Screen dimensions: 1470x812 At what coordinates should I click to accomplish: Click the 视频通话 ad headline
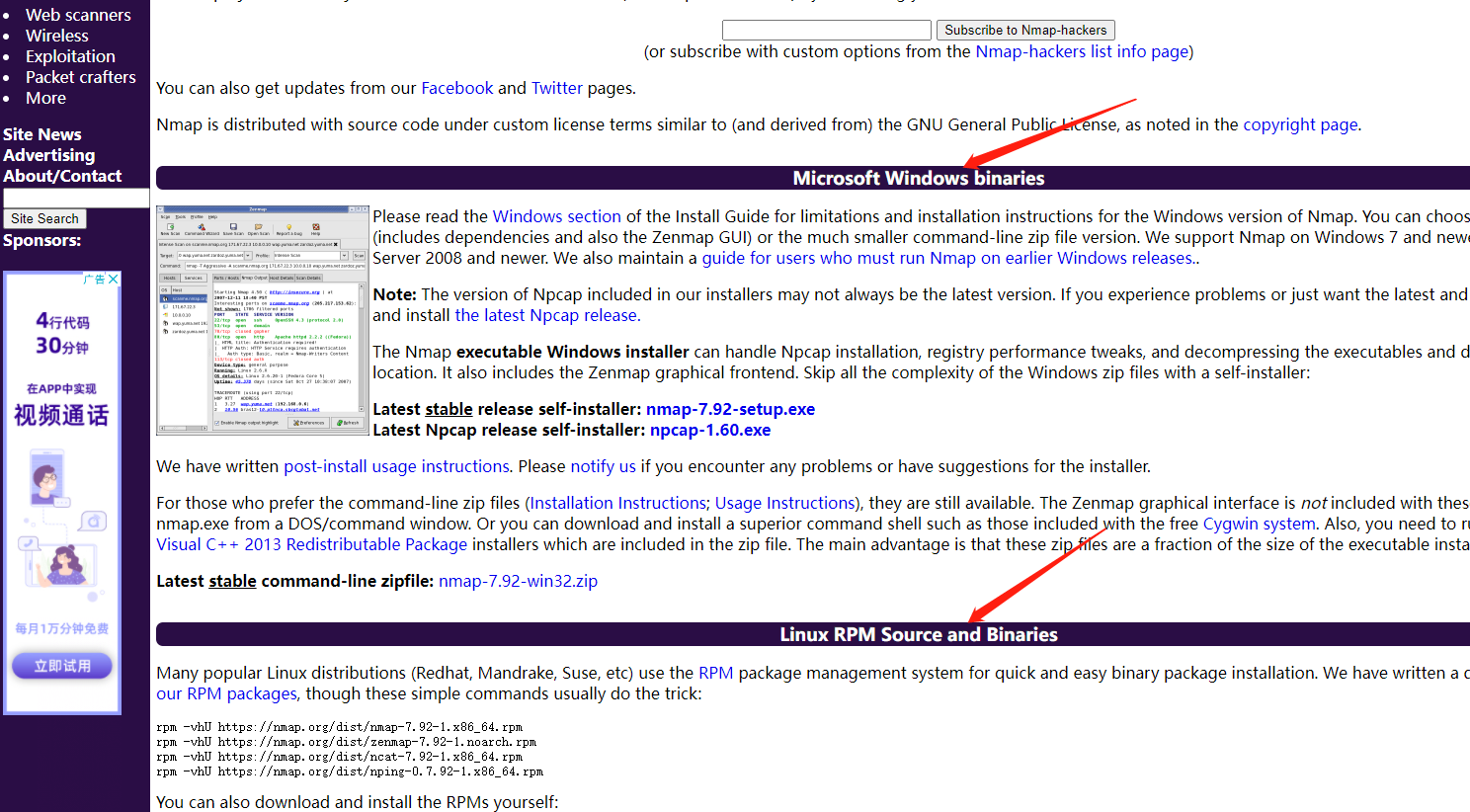tap(61, 415)
